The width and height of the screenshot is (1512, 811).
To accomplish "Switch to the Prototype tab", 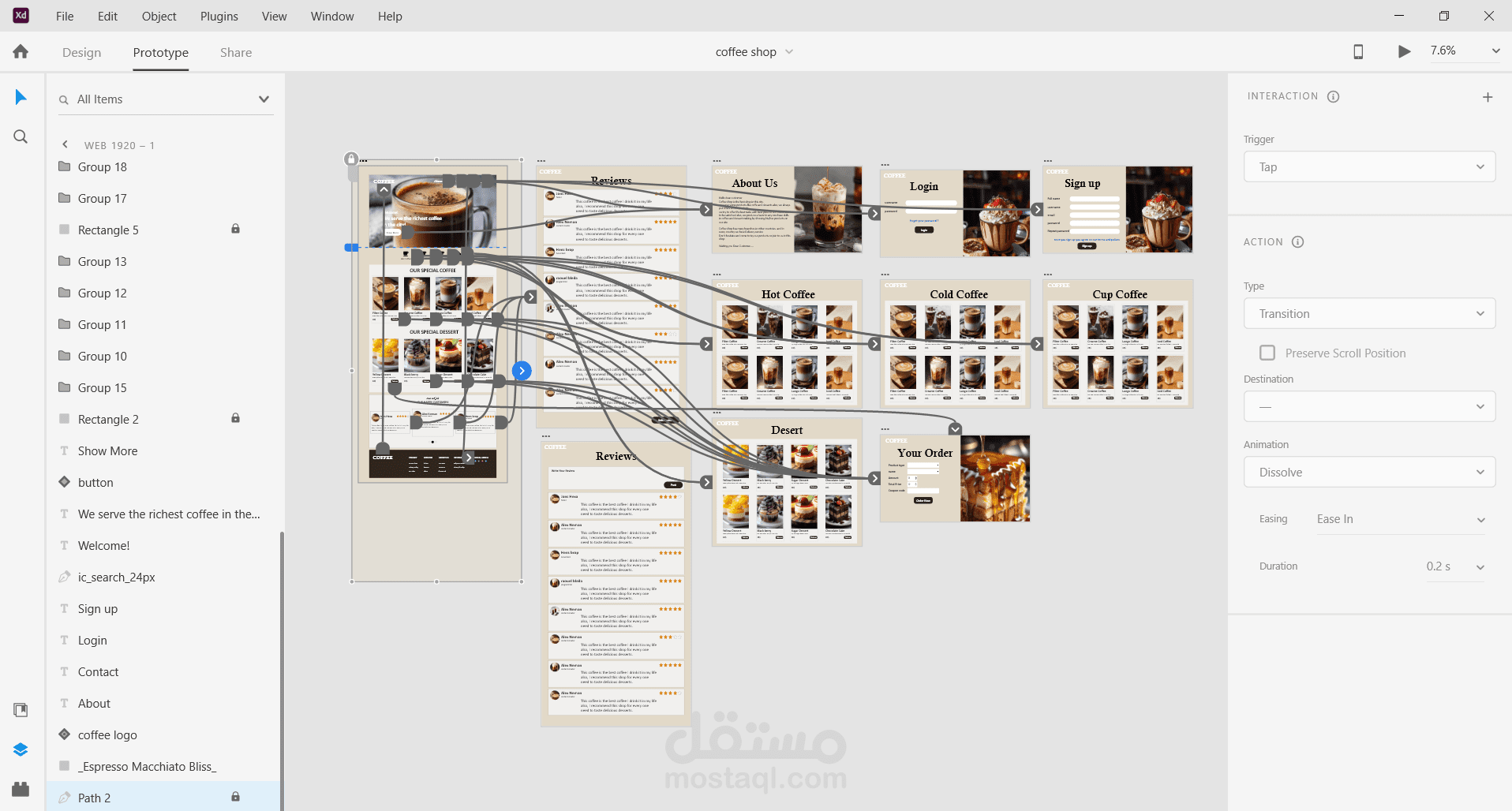I will (161, 52).
